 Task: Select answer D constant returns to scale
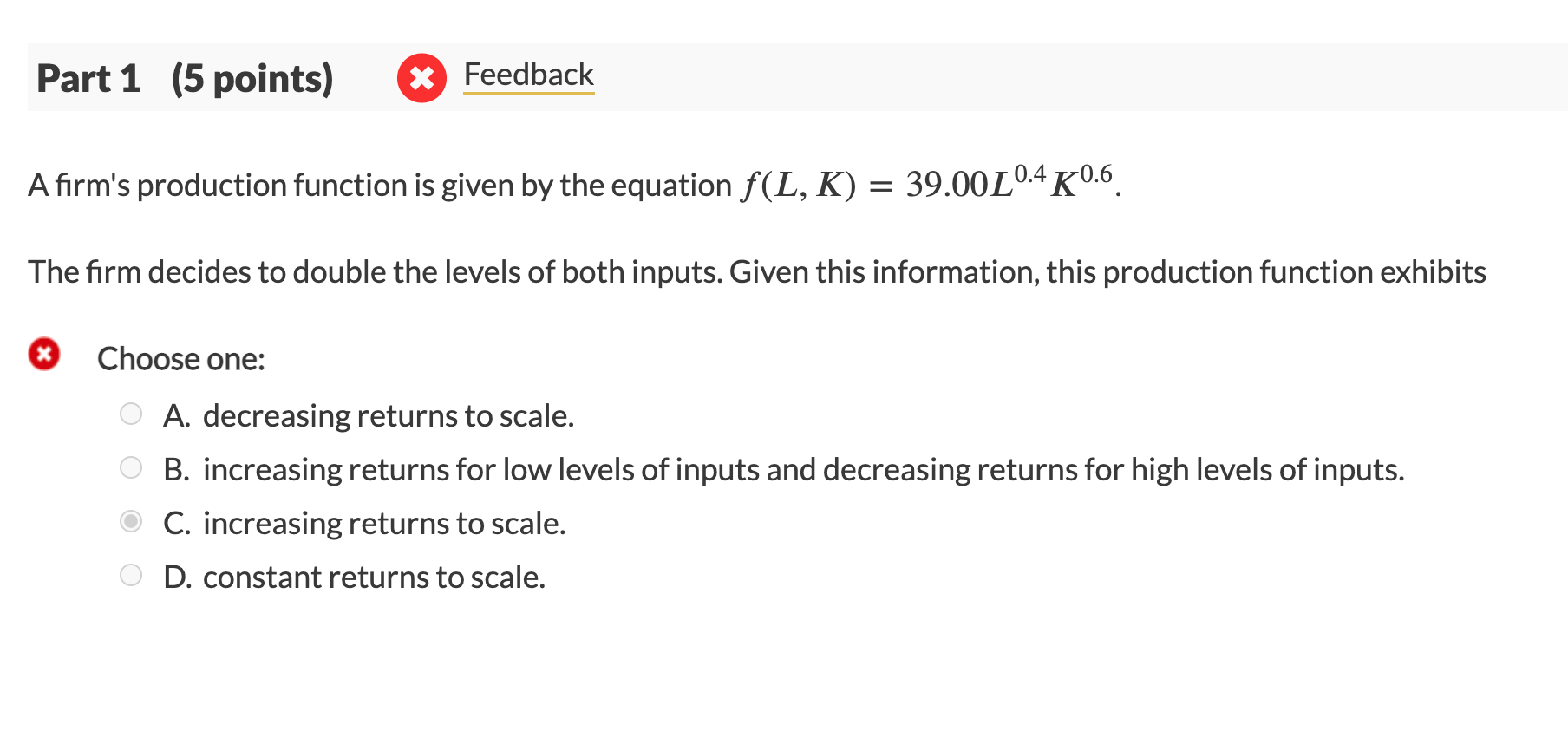(x=132, y=574)
